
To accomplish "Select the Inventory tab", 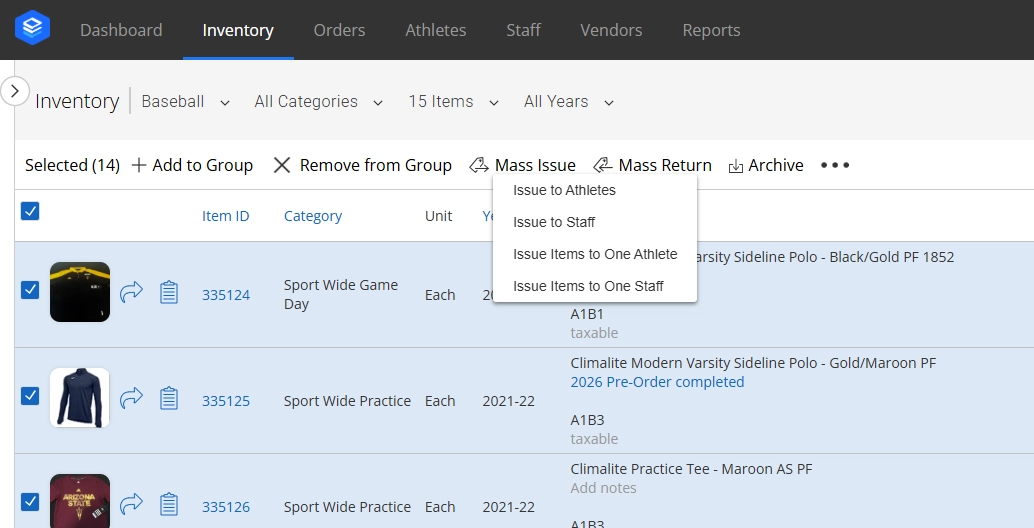I will [237, 30].
